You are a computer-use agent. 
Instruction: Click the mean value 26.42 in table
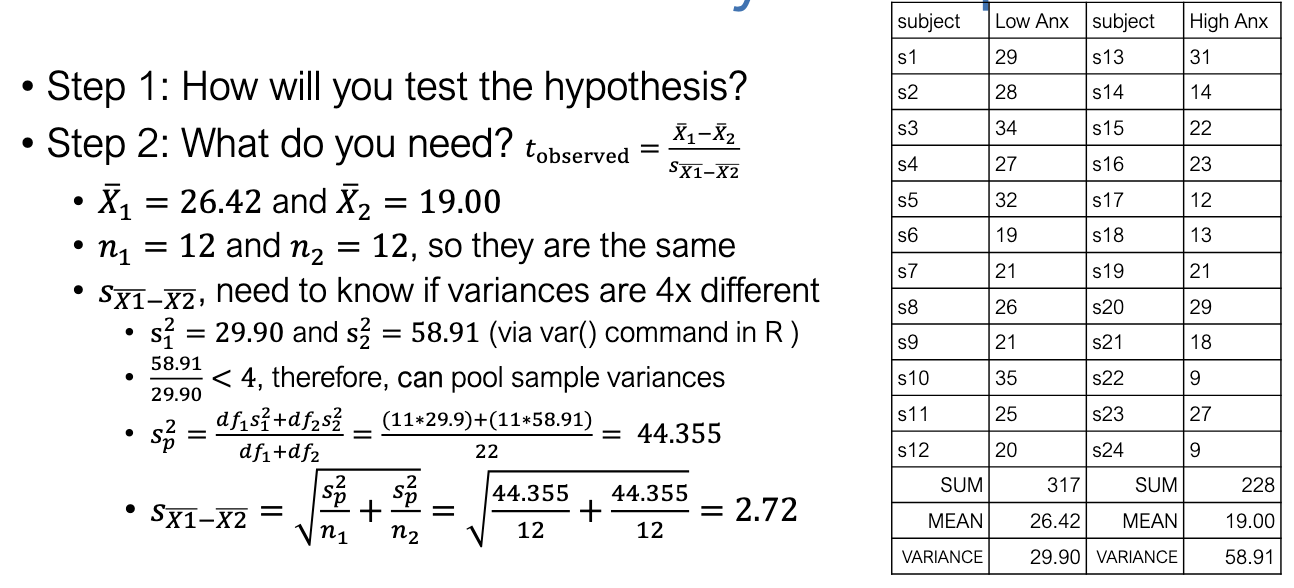1053,521
